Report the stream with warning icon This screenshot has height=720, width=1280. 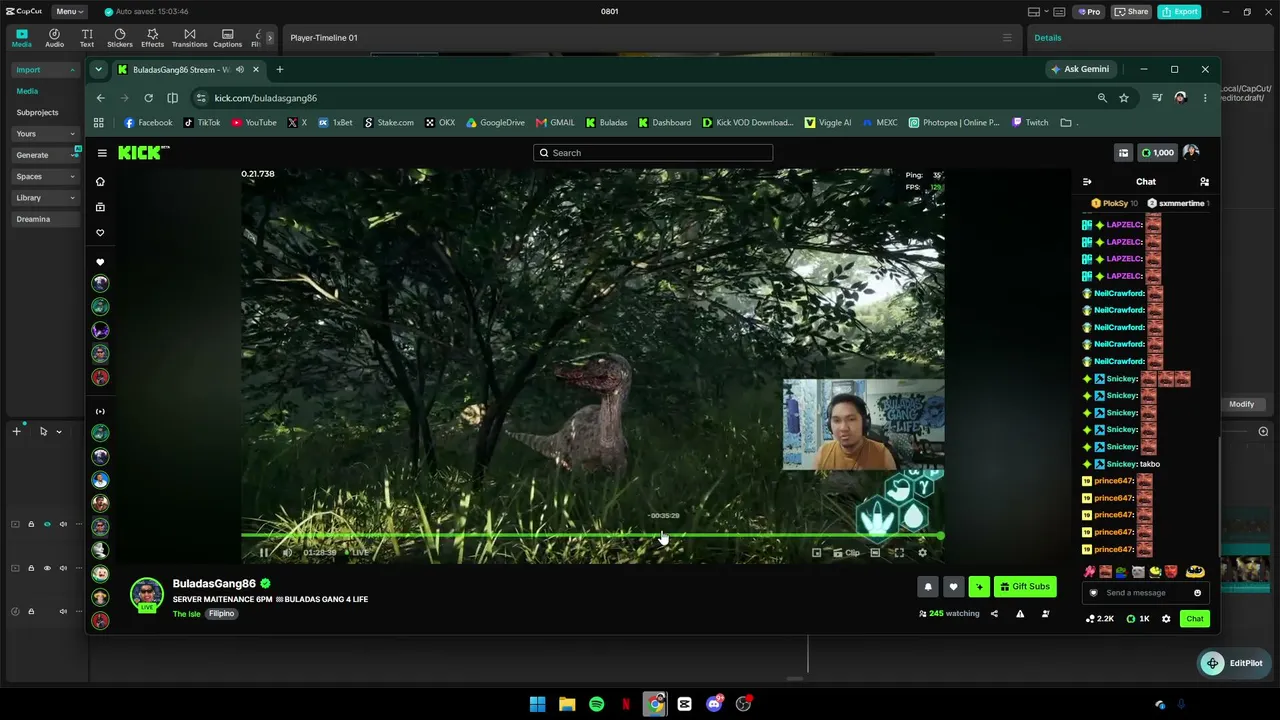pos(1020,614)
